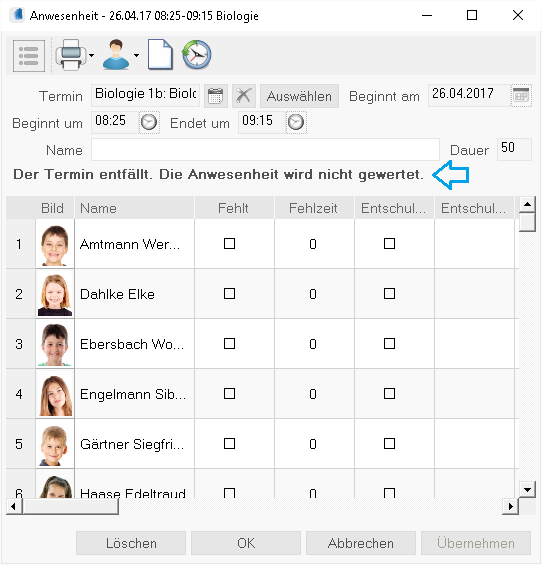Expand the printer dropdown arrow
Screen dimensions: 542x565
(x=91, y=55)
